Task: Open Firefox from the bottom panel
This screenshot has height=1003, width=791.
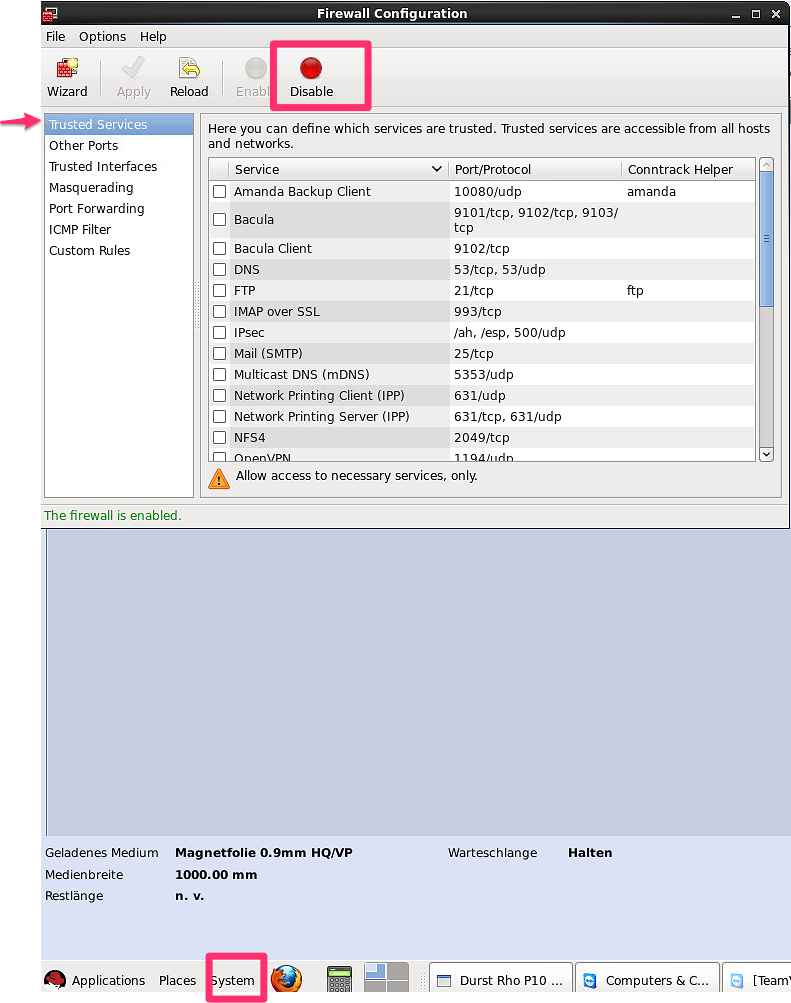Action: [x=286, y=979]
